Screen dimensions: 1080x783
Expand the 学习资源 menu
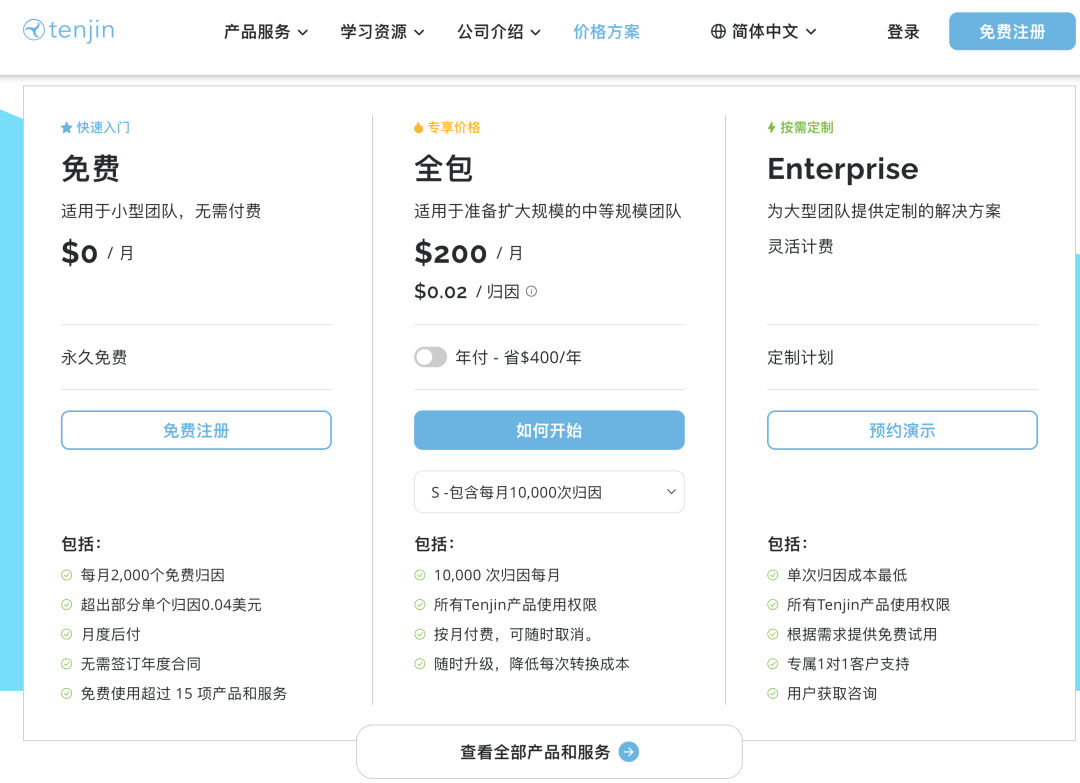[x=382, y=32]
